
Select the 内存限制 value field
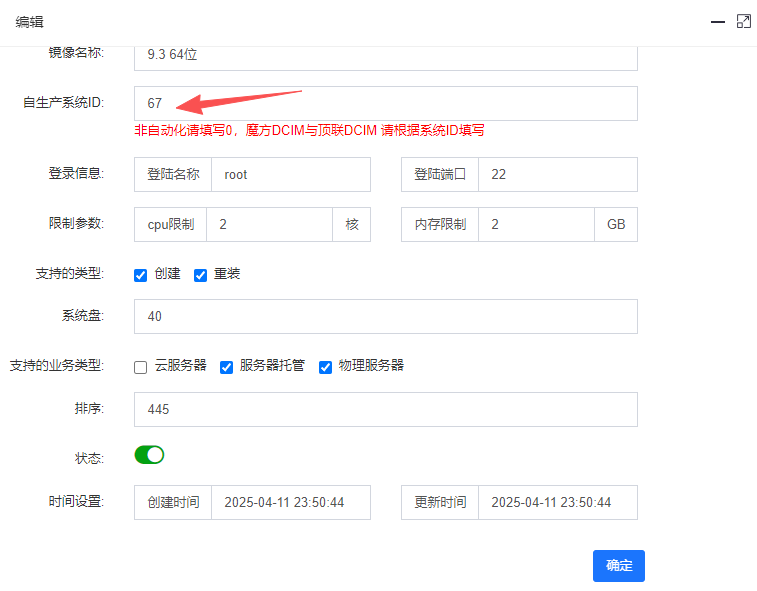pyautogui.click(x=535, y=225)
